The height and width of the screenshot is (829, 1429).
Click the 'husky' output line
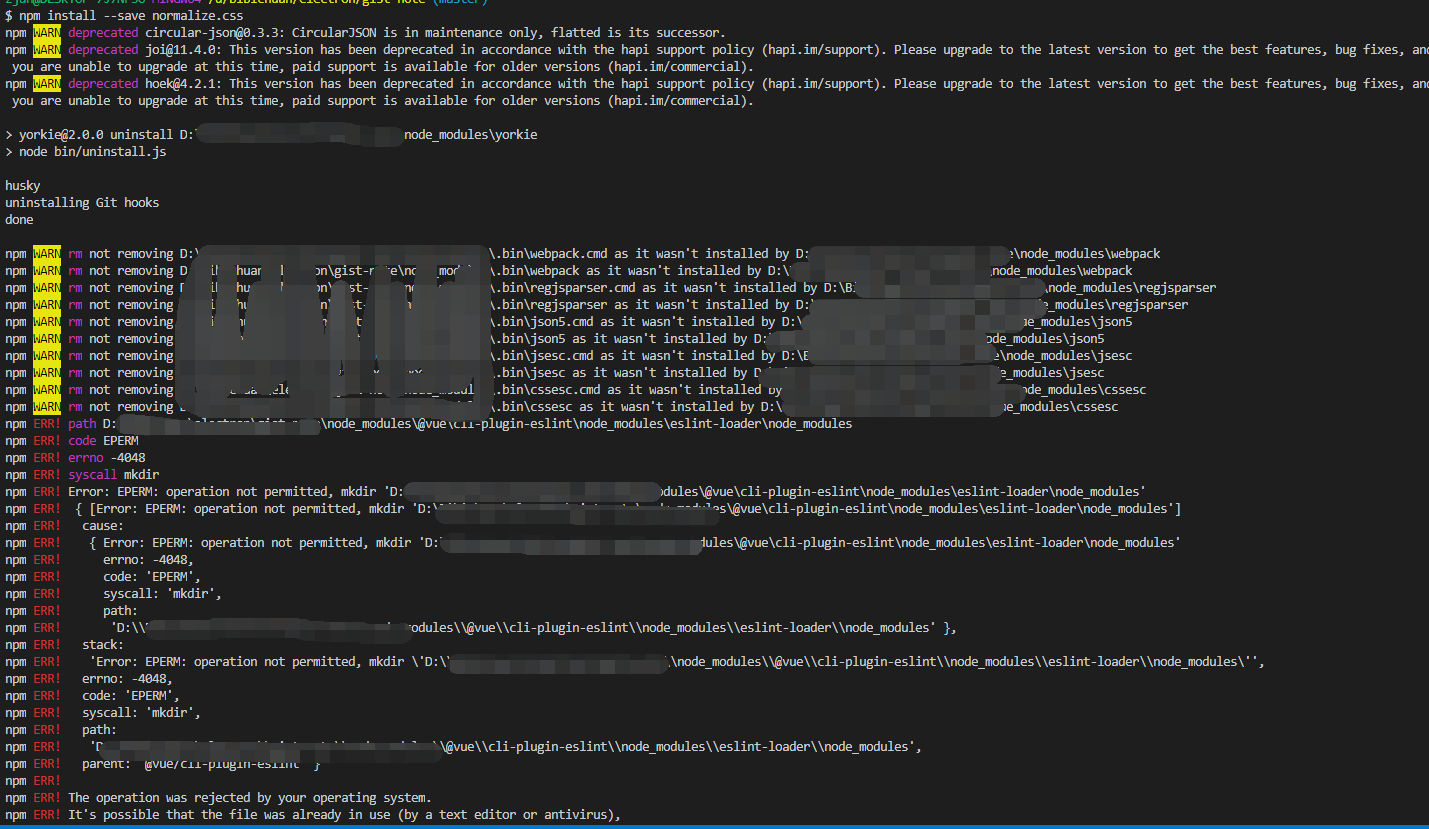22,186
